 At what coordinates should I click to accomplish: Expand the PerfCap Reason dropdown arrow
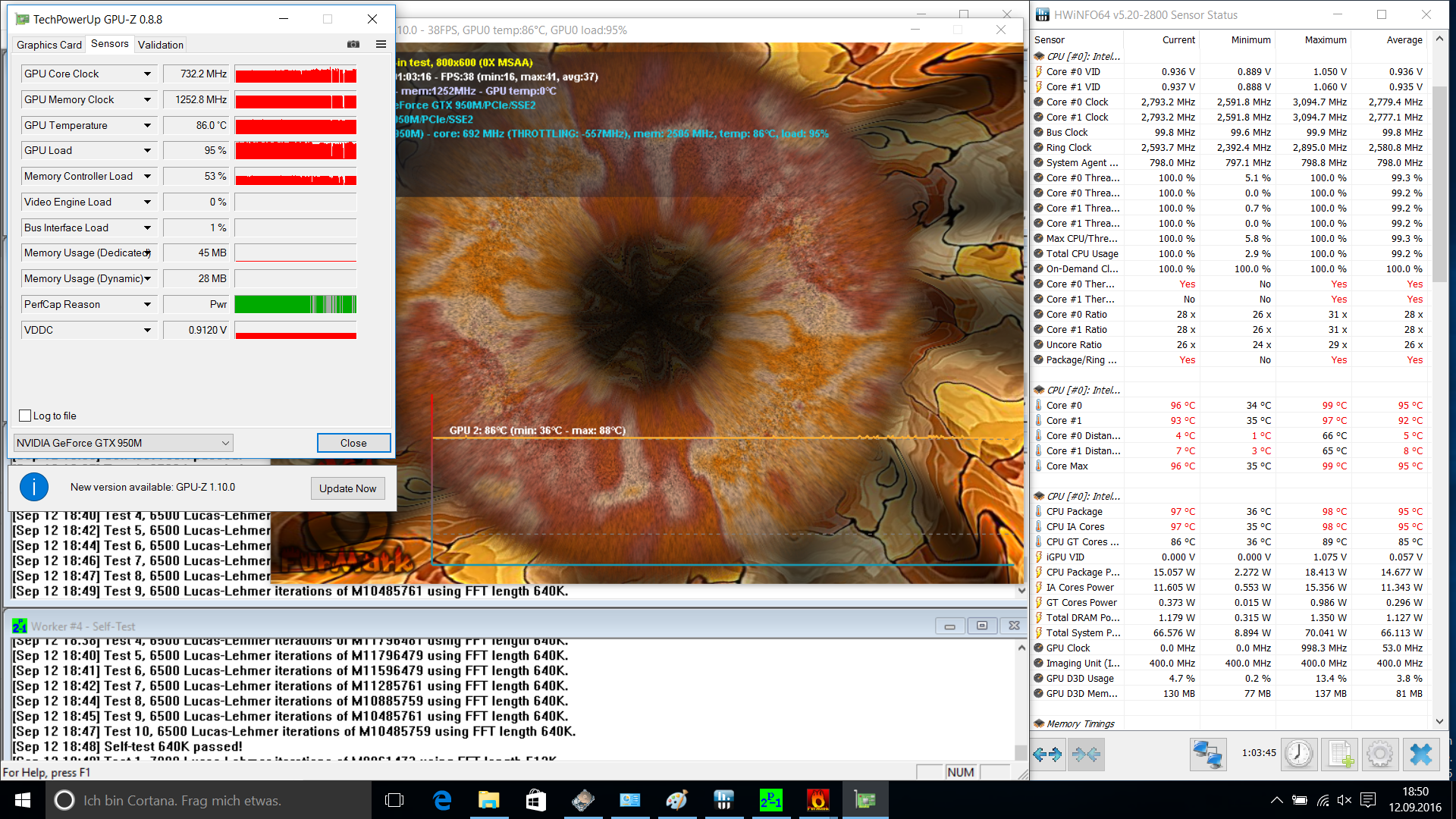click(x=147, y=304)
